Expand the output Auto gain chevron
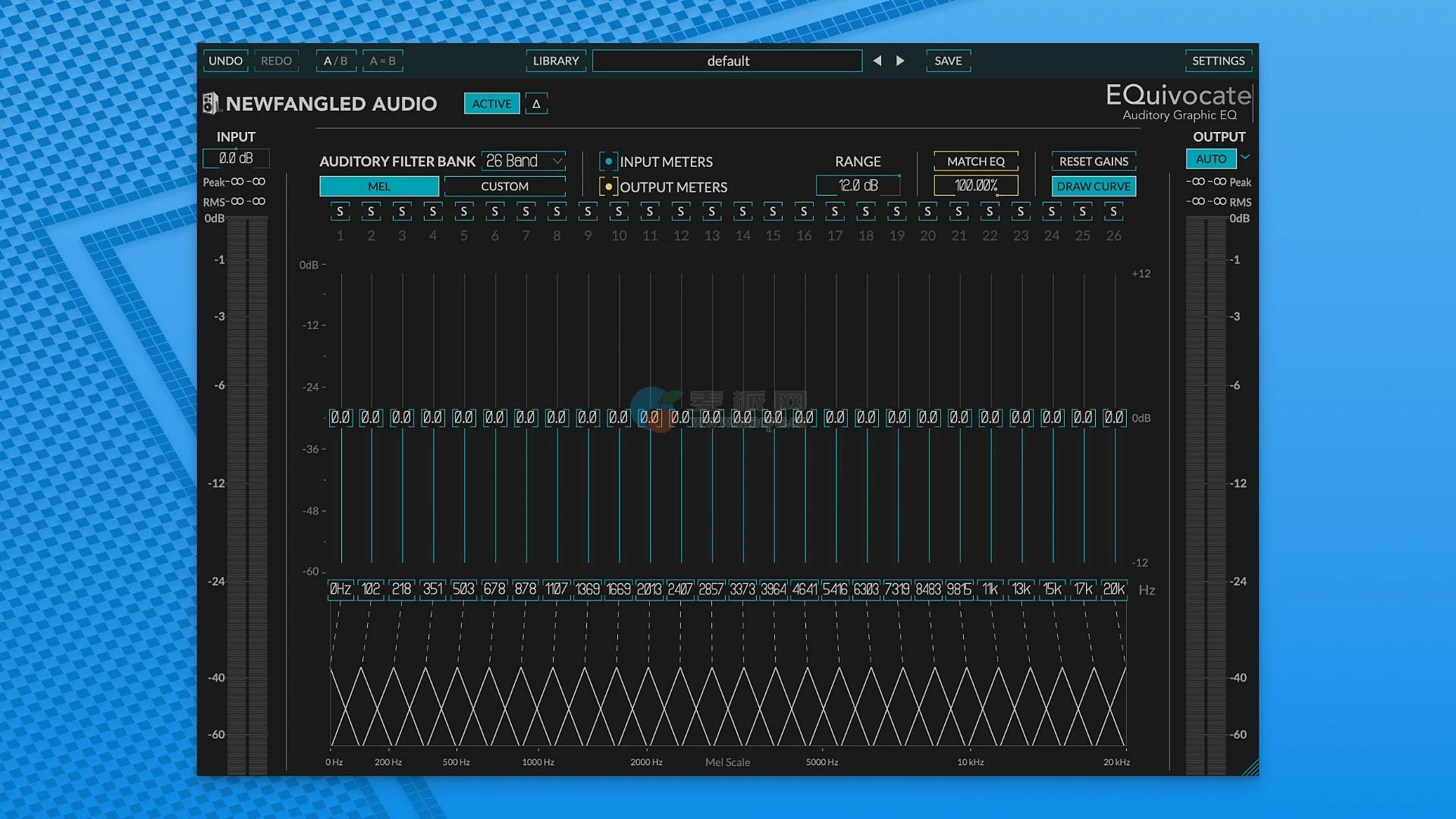1456x819 pixels. 1245,158
